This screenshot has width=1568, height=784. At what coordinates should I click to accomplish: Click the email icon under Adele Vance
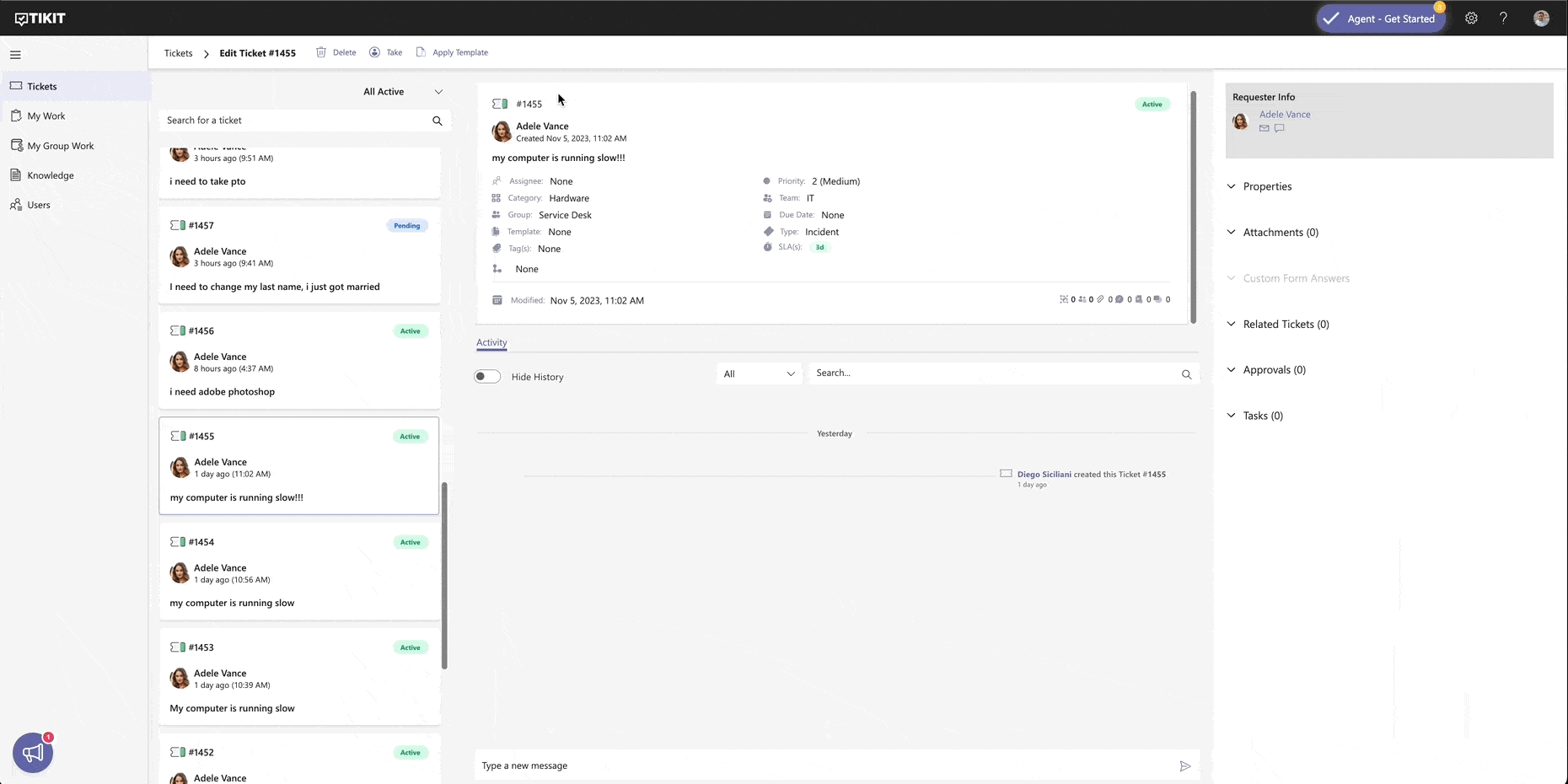1264,129
